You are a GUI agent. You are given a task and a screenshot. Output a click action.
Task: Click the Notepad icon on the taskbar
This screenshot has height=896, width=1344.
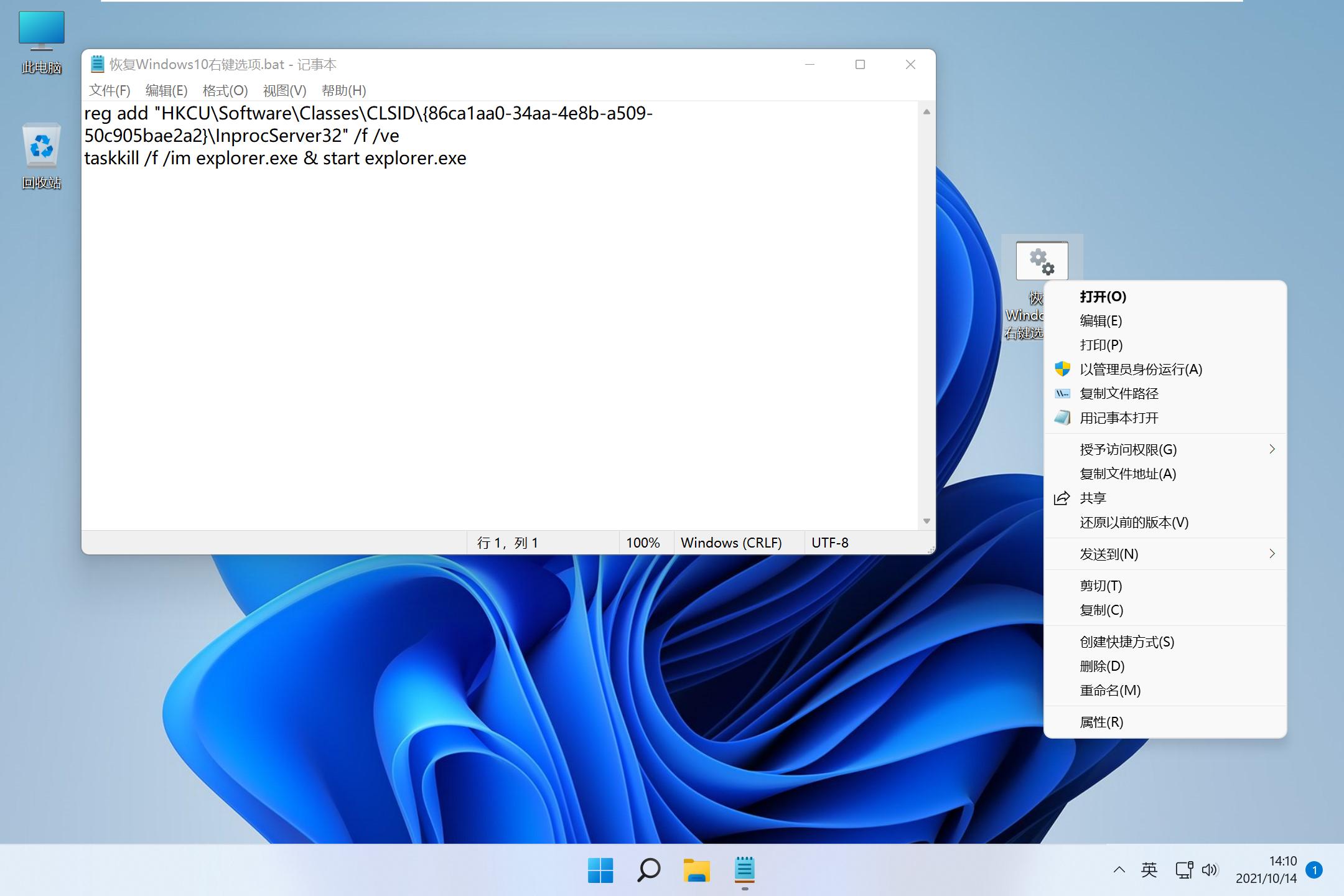(x=744, y=870)
